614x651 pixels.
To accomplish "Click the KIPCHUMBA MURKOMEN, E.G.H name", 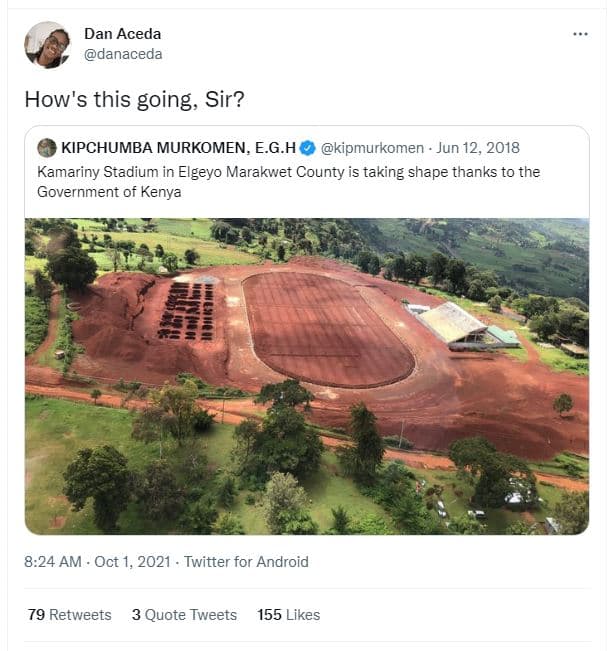I will coord(177,148).
